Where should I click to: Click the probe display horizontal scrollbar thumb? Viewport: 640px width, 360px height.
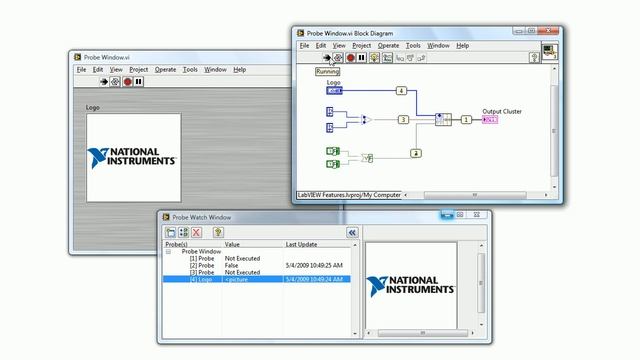422,333
